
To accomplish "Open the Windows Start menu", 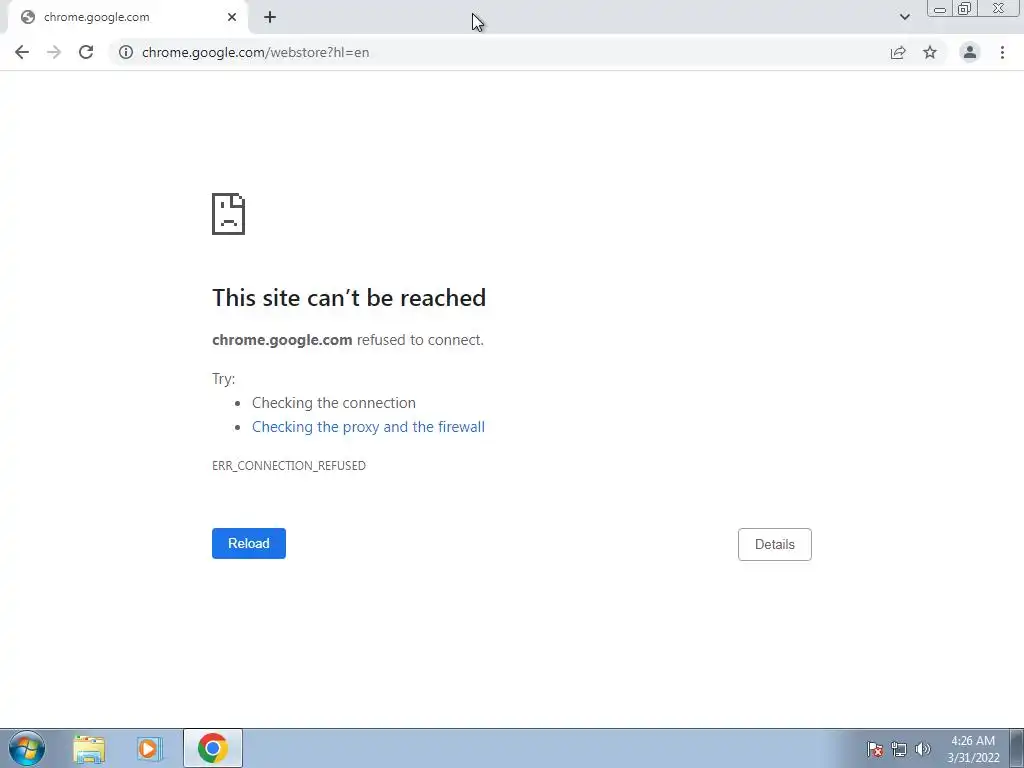I will pyautogui.click(x=27, y=748).
